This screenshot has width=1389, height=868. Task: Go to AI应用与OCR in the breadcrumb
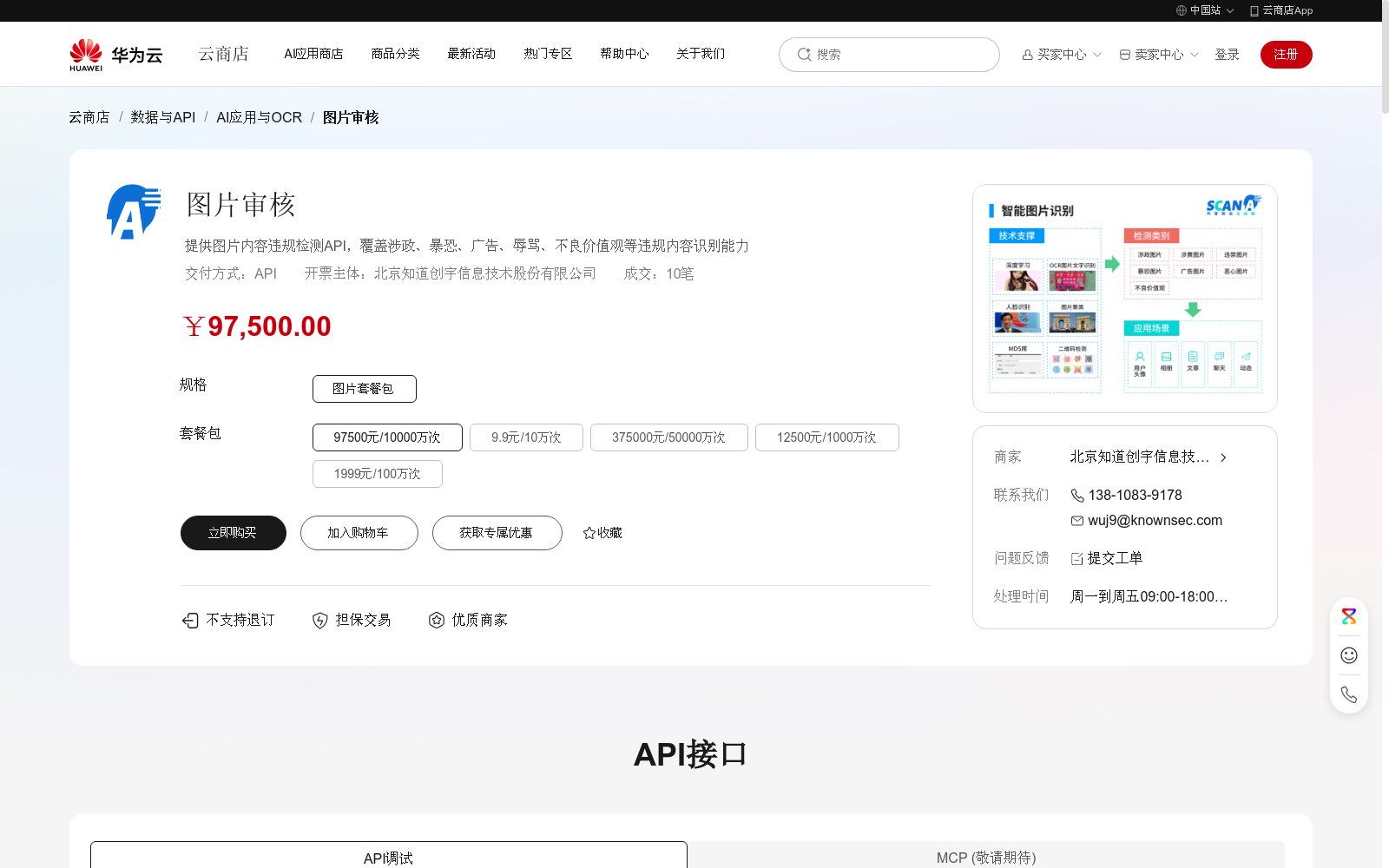[260, 117]
